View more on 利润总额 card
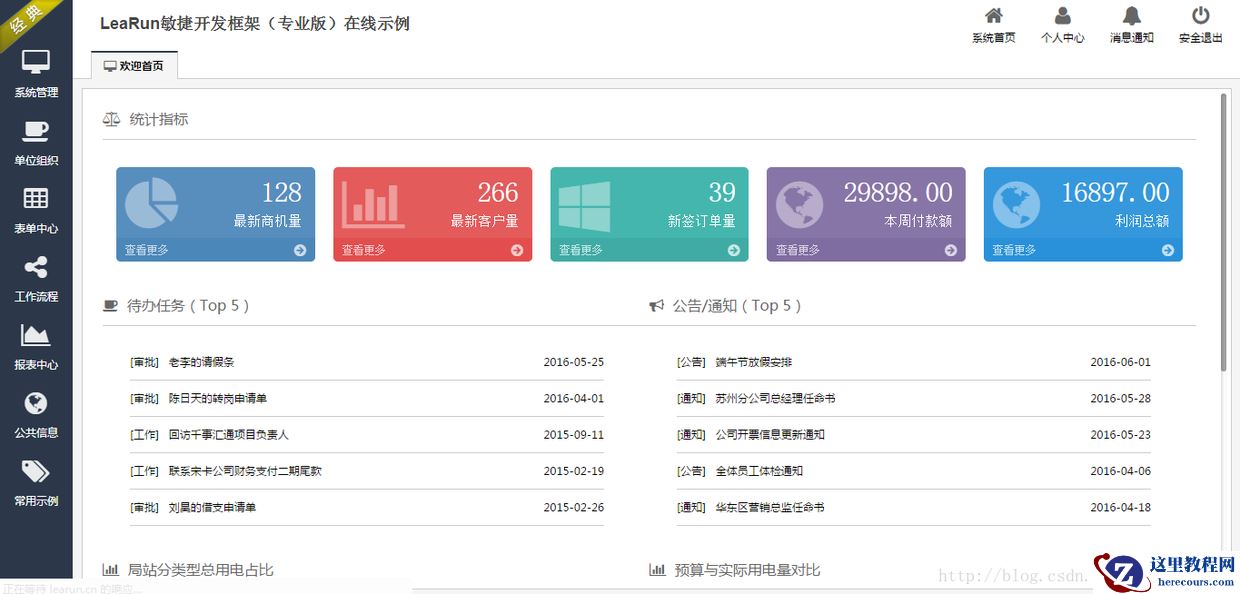Image resolution: width=1240 pixels, height=594 pixels. [1014, 250]
